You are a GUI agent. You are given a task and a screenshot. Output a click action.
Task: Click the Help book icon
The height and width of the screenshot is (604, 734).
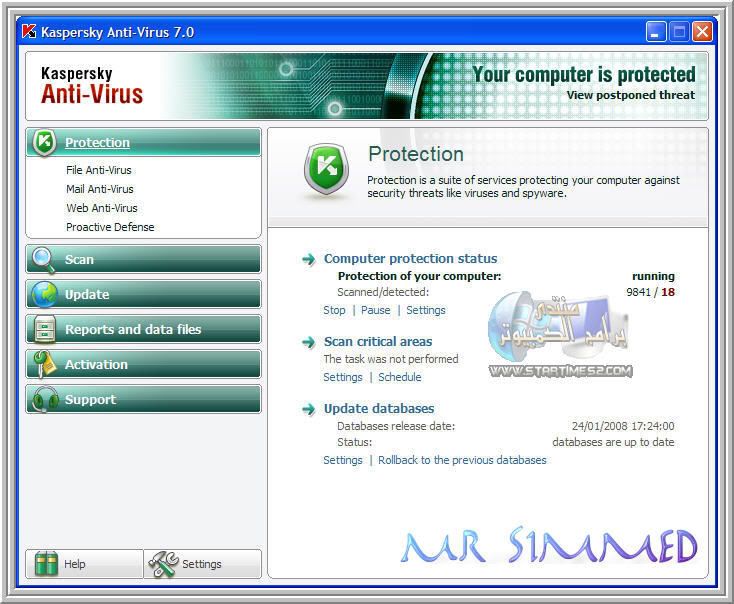46,564
